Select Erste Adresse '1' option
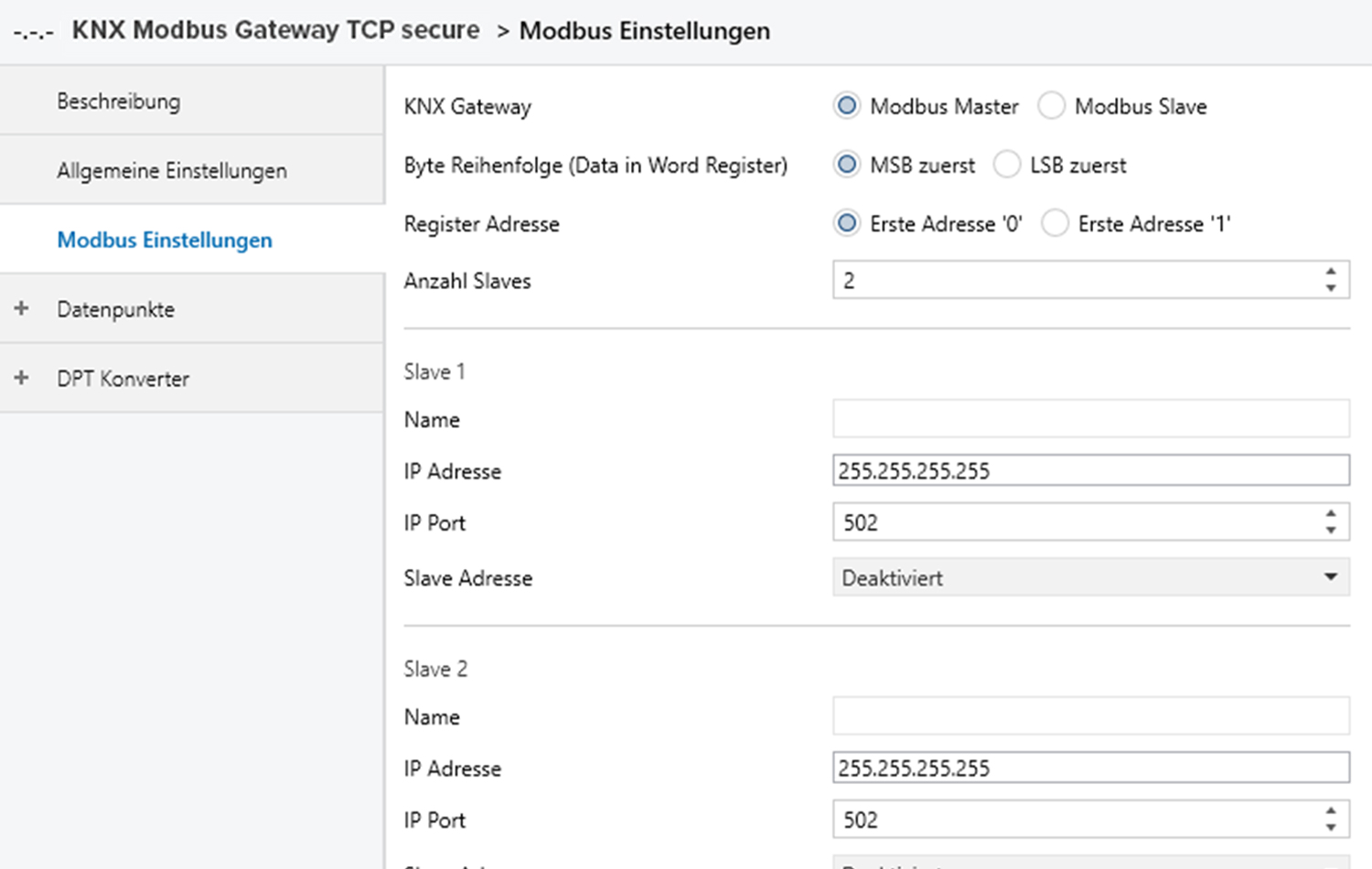Screen dimensions: 1372x869 point(1055,223)
